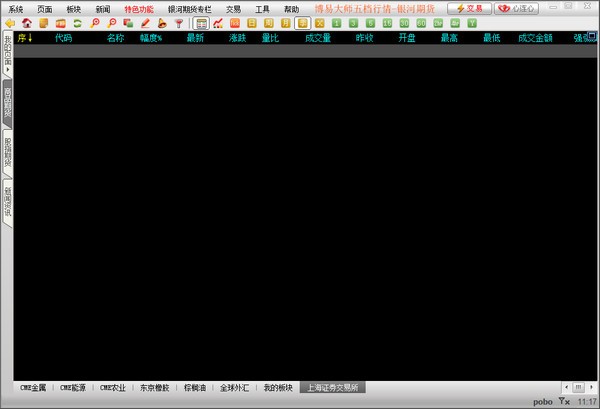Click the 名称 column header

(115, 38)
